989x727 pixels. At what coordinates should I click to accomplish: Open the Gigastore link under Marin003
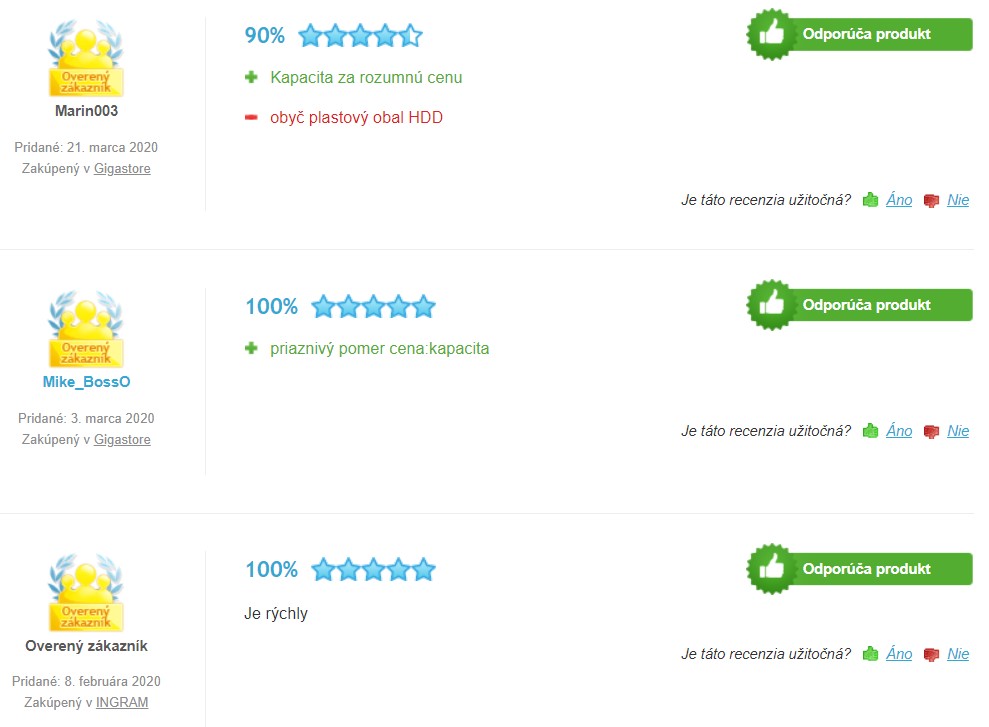click(x=122, y=169)
